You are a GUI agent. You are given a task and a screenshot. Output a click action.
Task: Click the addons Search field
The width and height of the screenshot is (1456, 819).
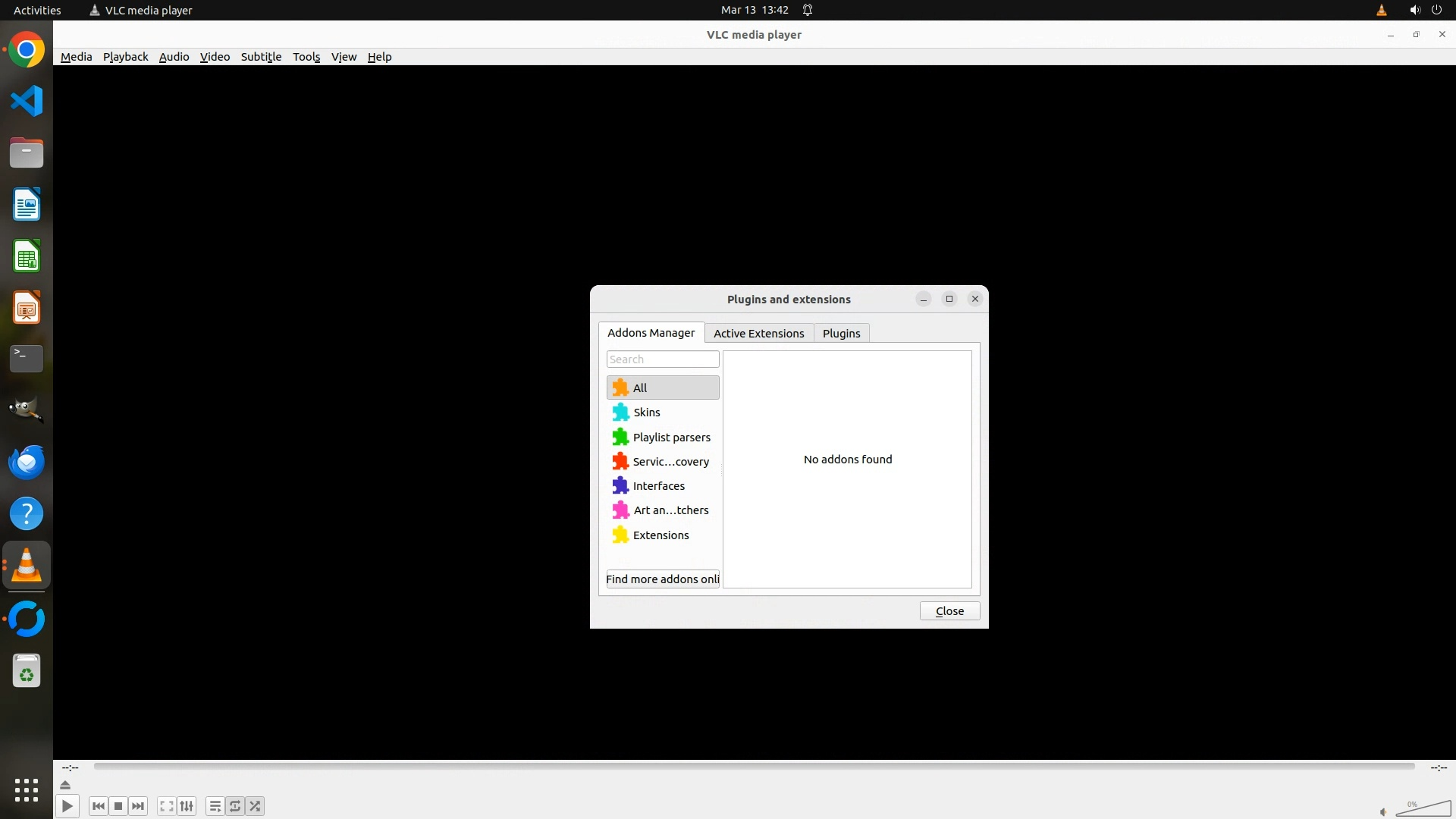click(x=663, y=359)
